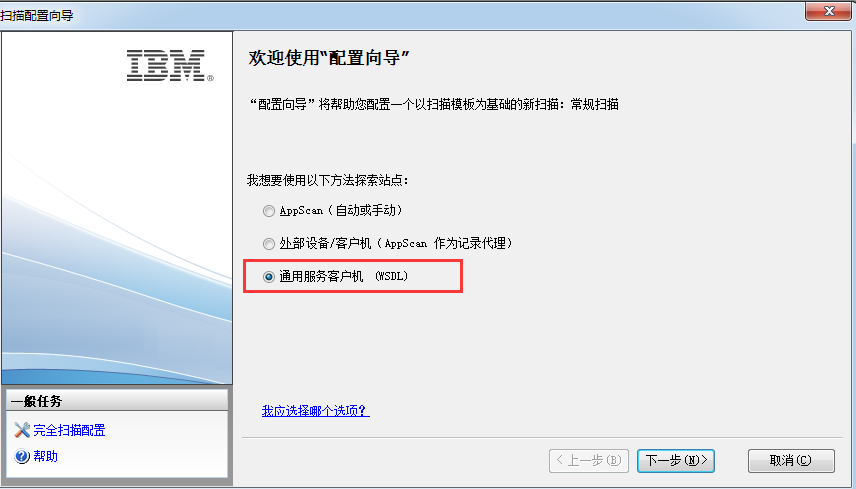Viewport: 856px width, 489px height.
Task: Click the 作为记录代理 label text
Action: (x=473, y=243)
